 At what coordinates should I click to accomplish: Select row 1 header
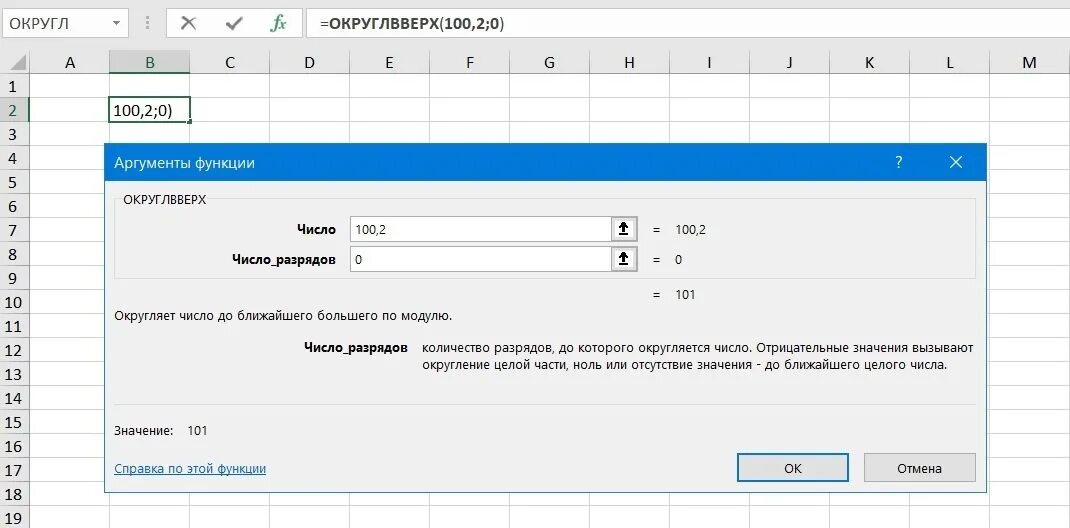(14, 86)
